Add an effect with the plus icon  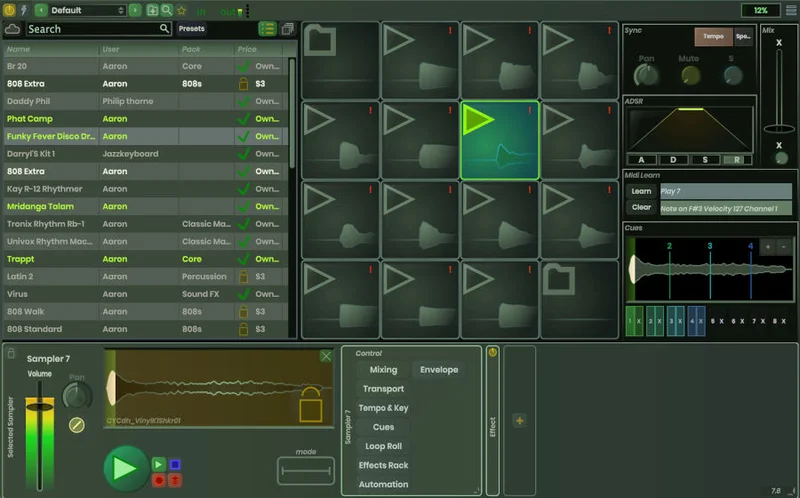coord(519,421)
